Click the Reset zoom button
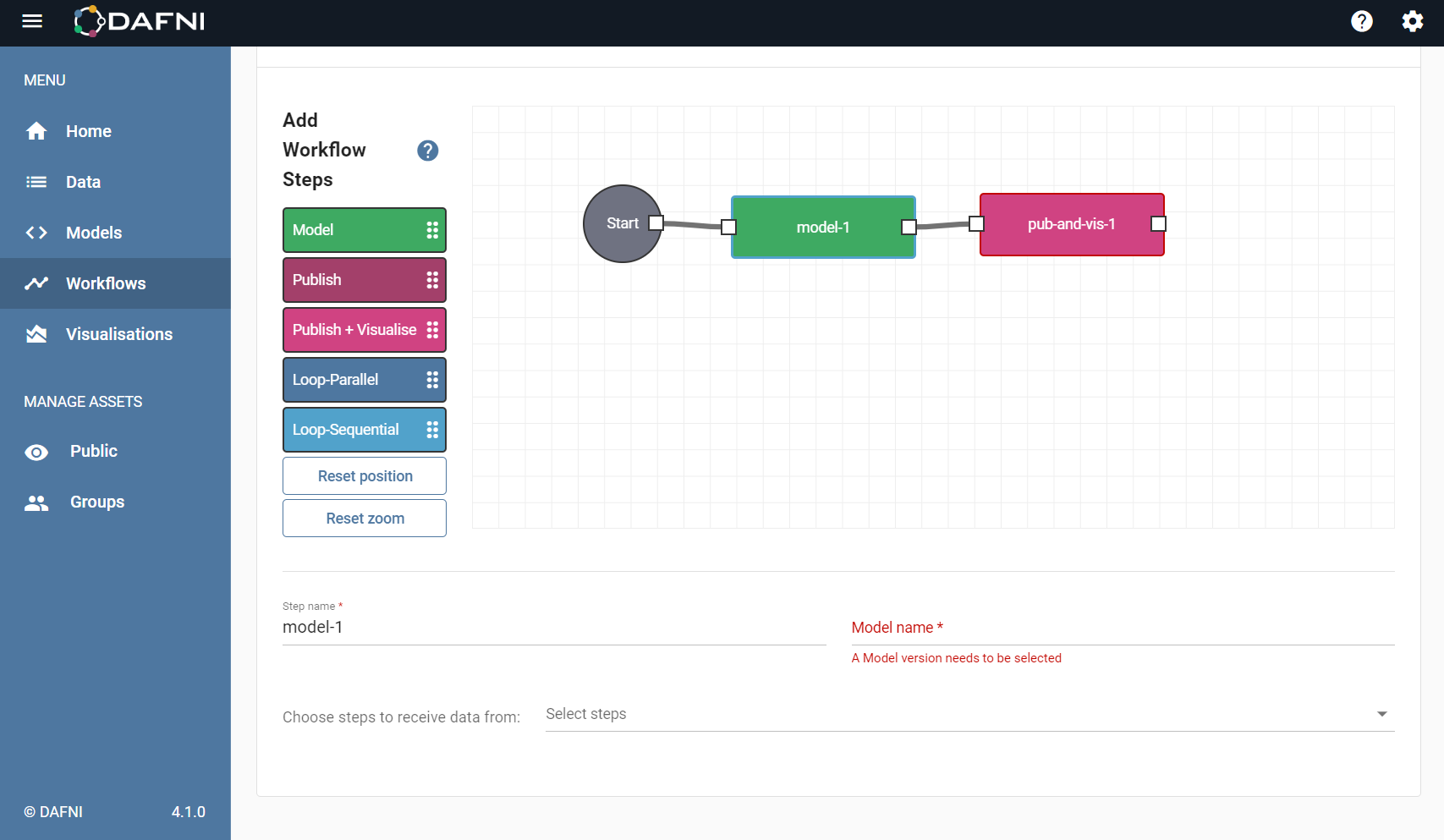 click(364, 518)
